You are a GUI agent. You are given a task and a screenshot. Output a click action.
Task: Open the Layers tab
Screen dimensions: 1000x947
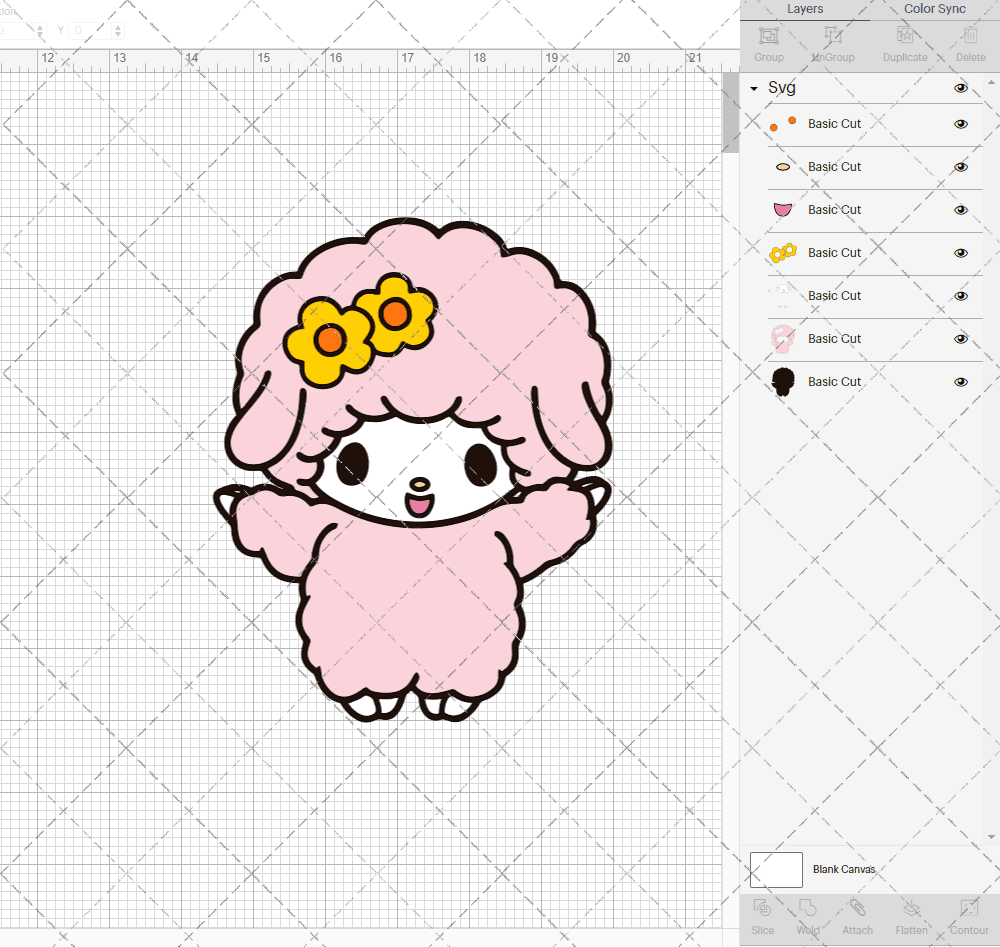click(805, 9)
